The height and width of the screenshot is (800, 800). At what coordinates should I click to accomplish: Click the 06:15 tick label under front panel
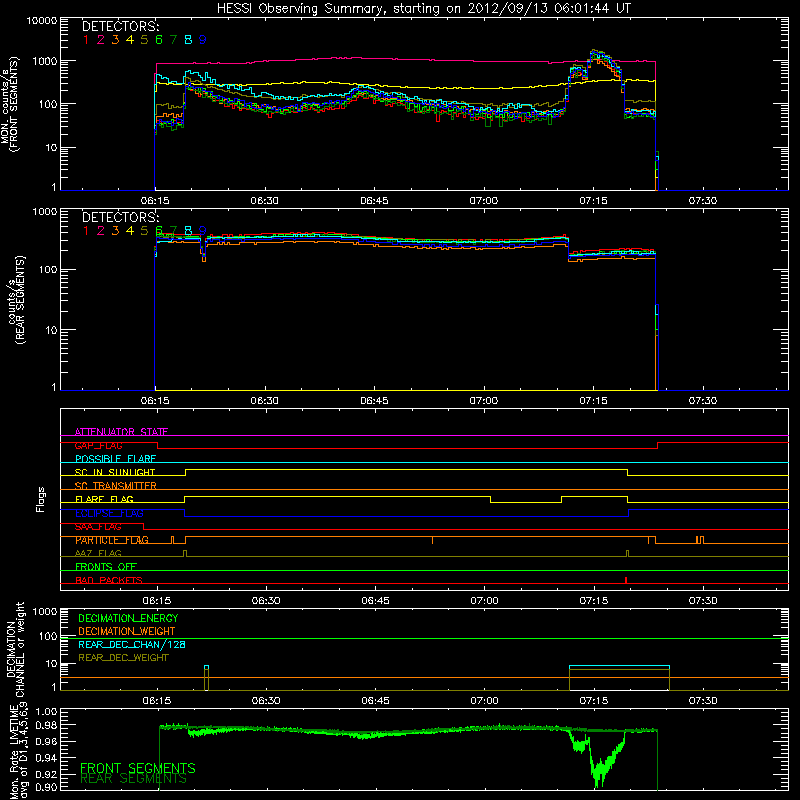(155, 201)
